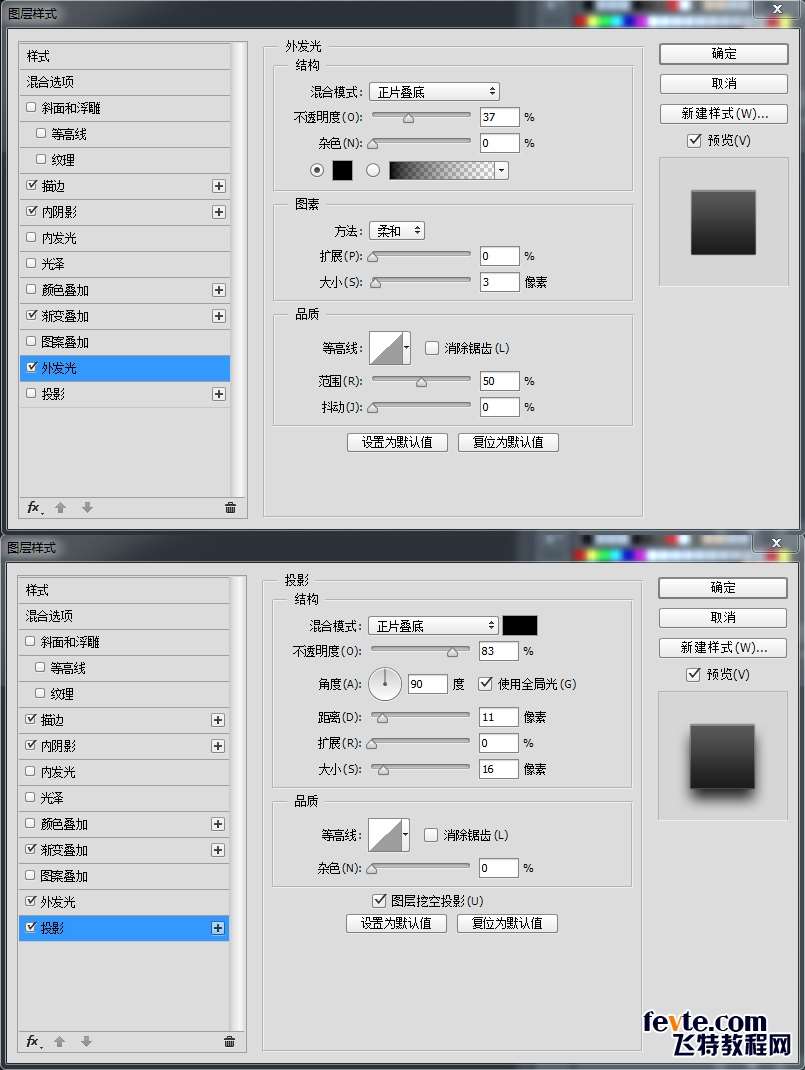Toggle 使用全局光 checkbox

pos(485,683)
